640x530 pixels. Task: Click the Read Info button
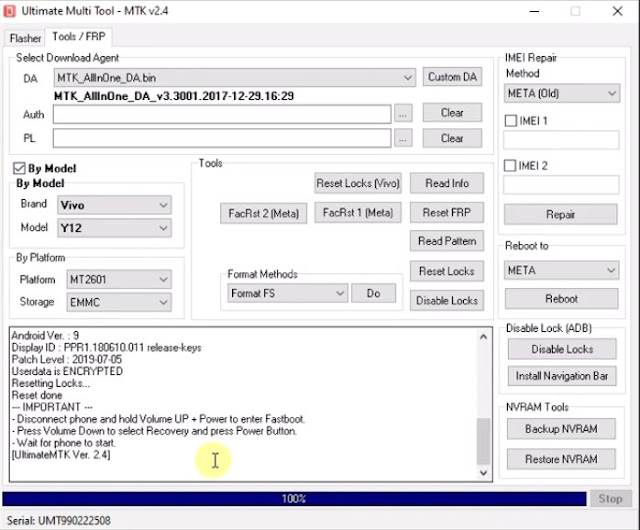tap(447, 183)
